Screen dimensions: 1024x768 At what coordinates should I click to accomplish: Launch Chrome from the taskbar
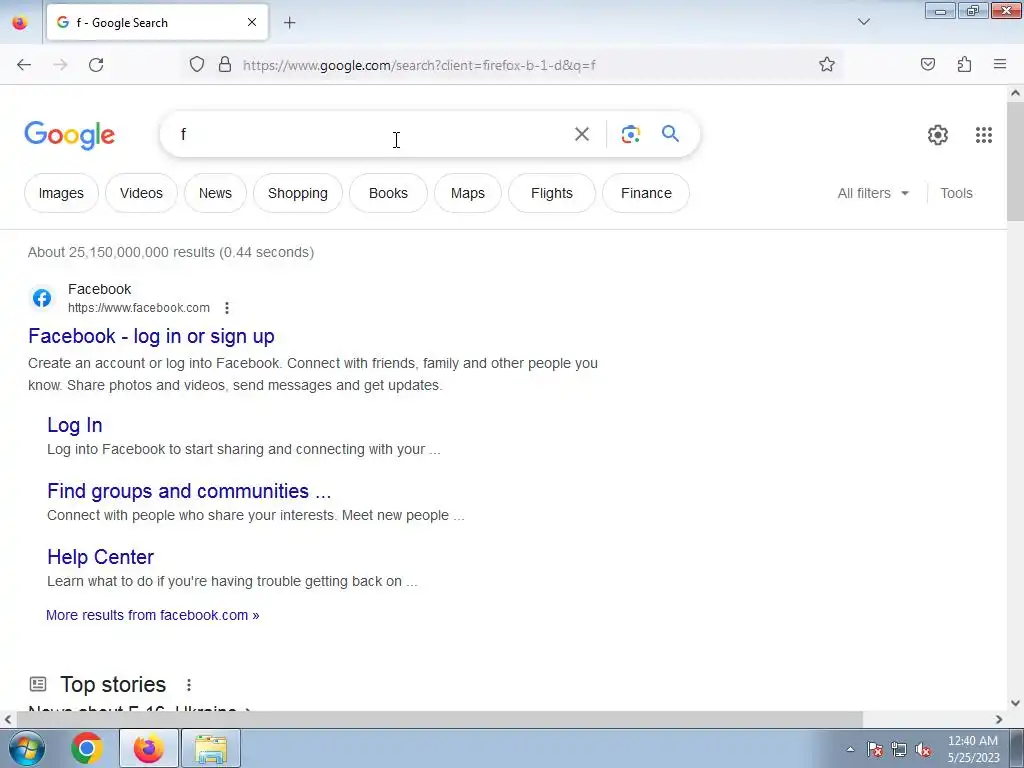(x=87, y=748)
